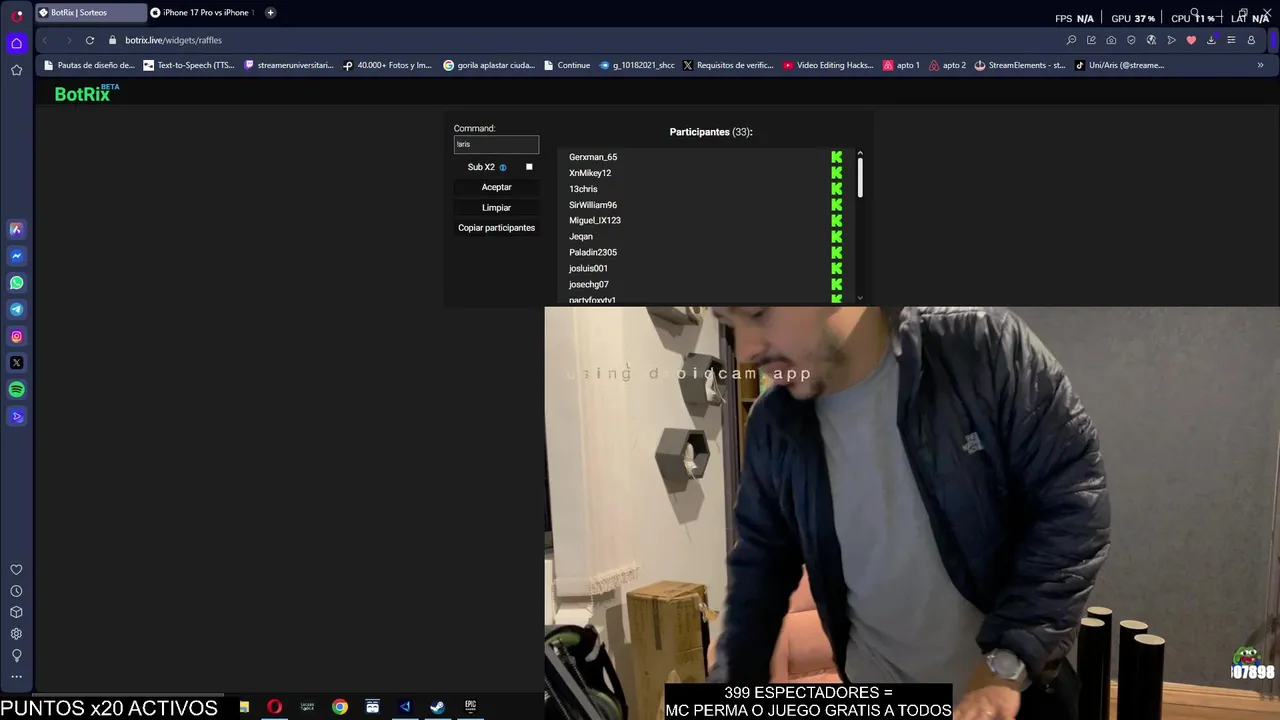The height and width of the screenshot is (720, 1280).
Task: Open the StreamElements bookmark
Action: [1020, 65]
